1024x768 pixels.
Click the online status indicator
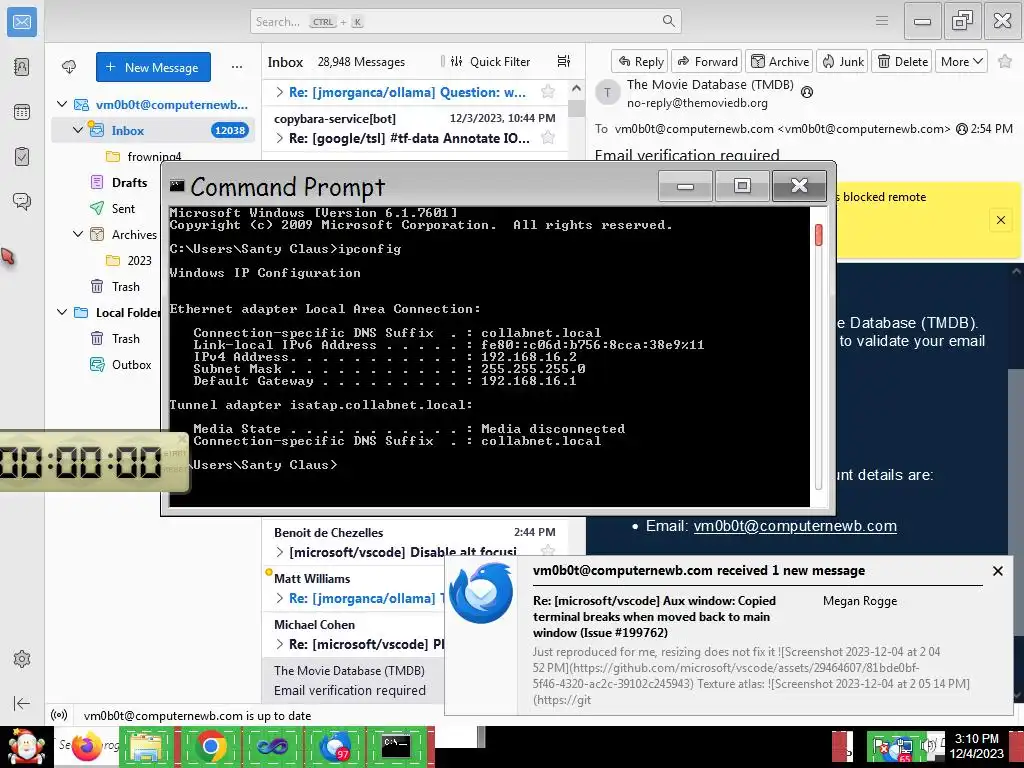[x=59, y=715]
